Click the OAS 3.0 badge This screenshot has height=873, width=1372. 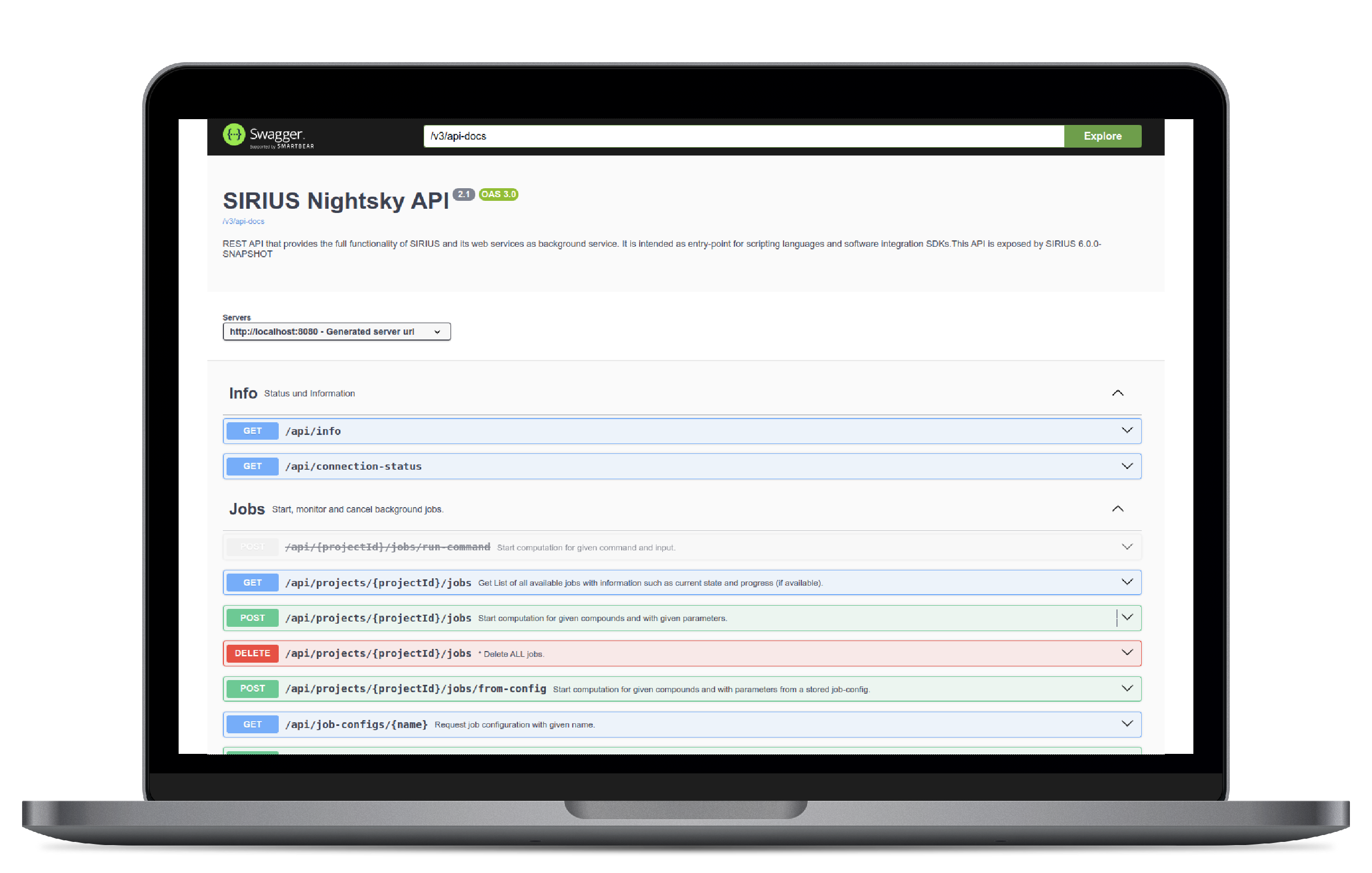click(498, 195)
